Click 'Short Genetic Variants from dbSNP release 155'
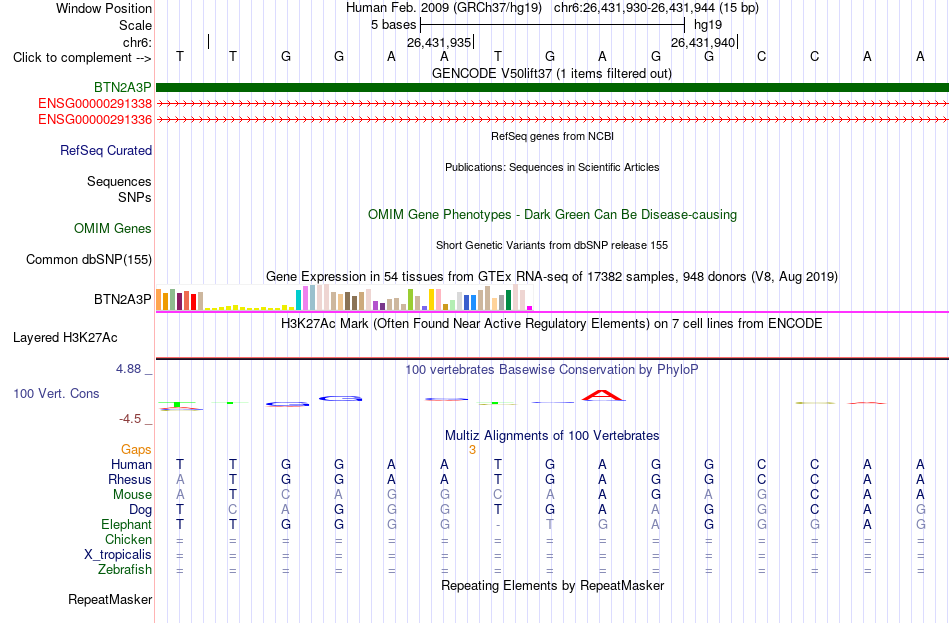Screen dimensions: 950x623 [x=552, y=245]
